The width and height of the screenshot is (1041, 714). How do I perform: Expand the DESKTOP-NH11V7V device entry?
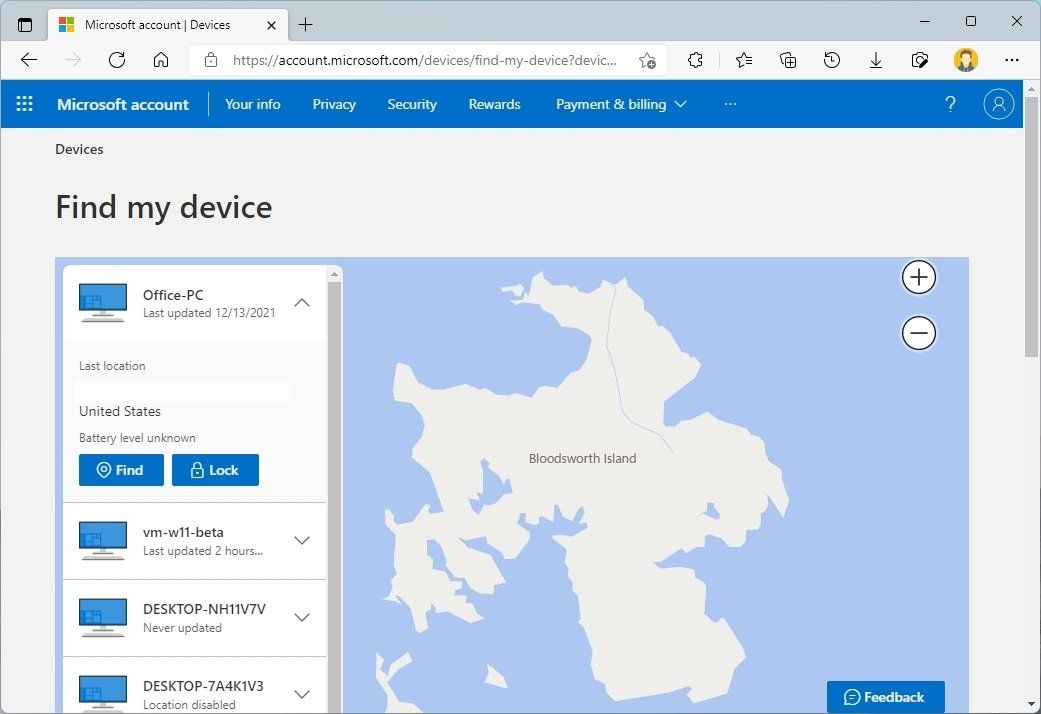click(302, 617)
